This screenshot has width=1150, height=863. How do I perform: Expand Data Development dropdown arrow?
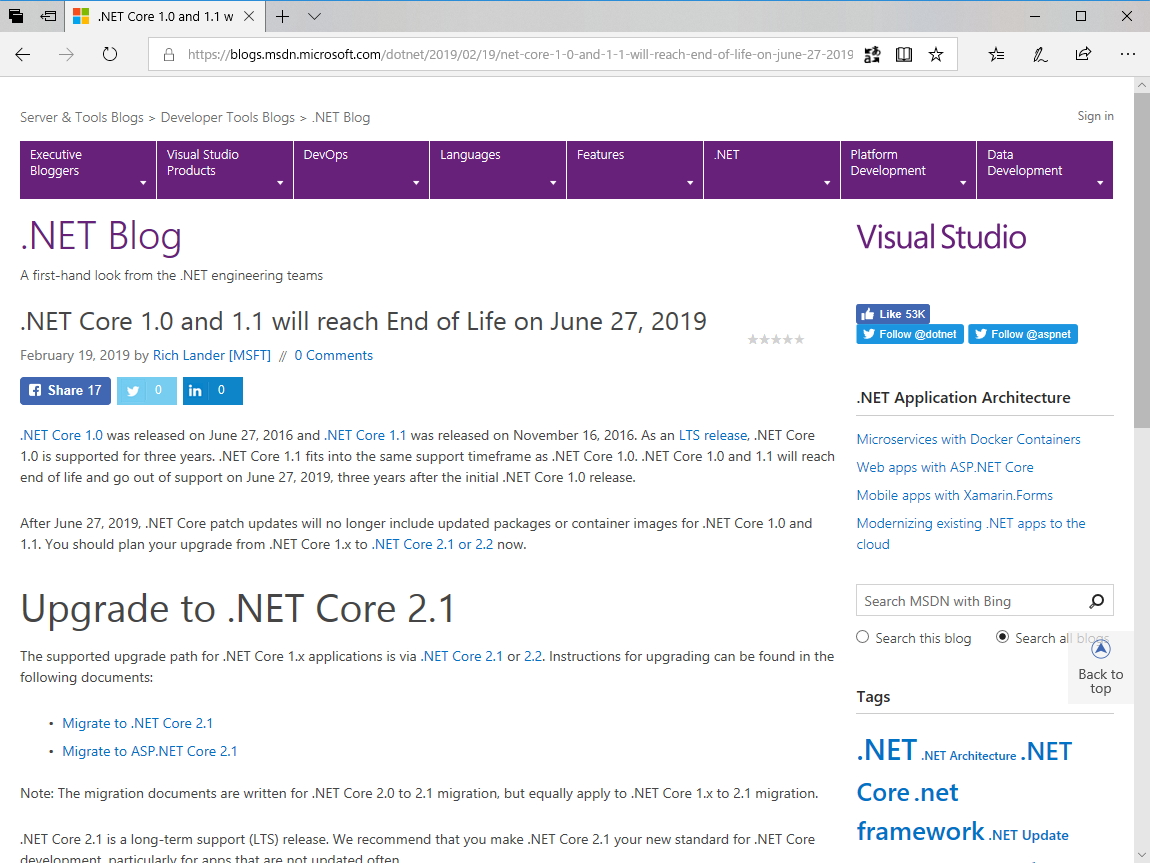[x=1099, y=183]
